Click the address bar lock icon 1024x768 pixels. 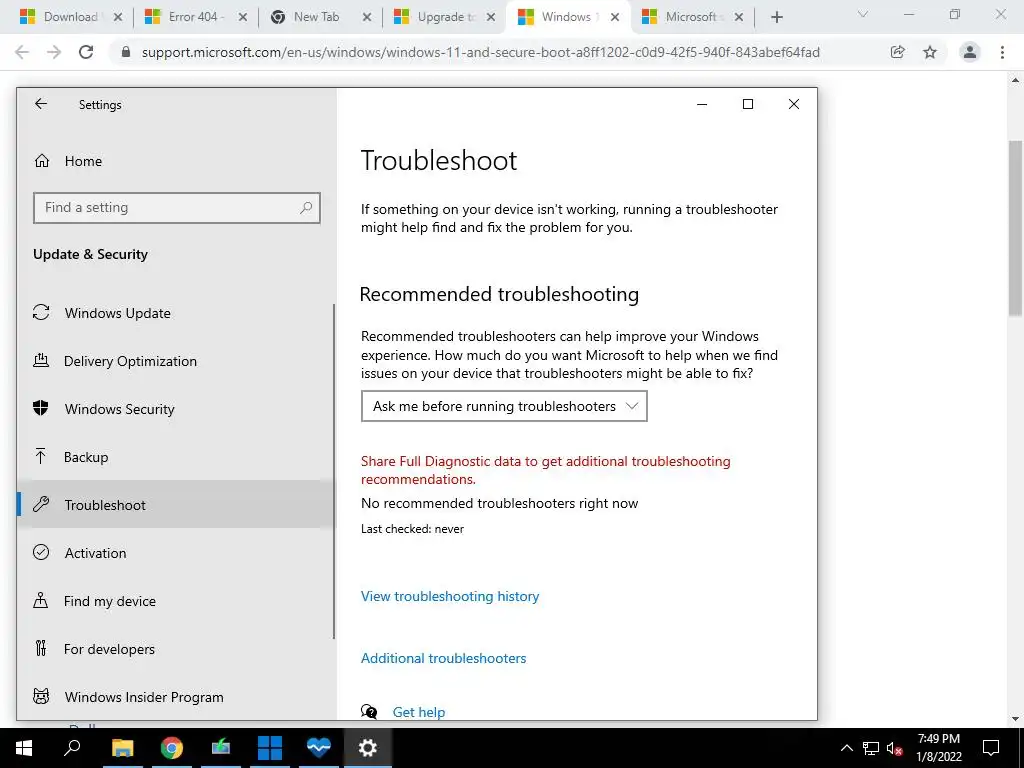coord(127,52)
